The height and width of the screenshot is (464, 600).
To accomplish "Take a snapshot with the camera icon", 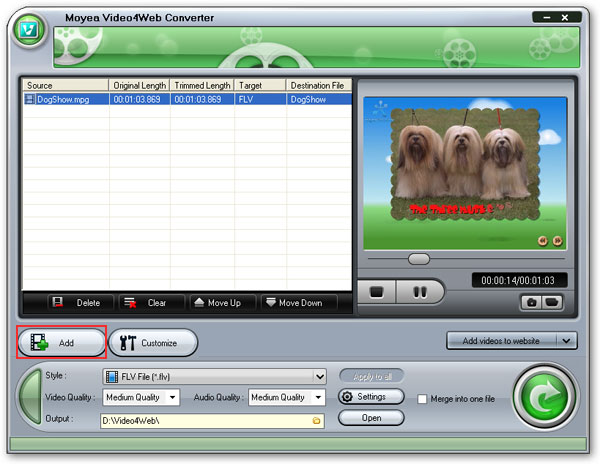I will tap(531, 302).
